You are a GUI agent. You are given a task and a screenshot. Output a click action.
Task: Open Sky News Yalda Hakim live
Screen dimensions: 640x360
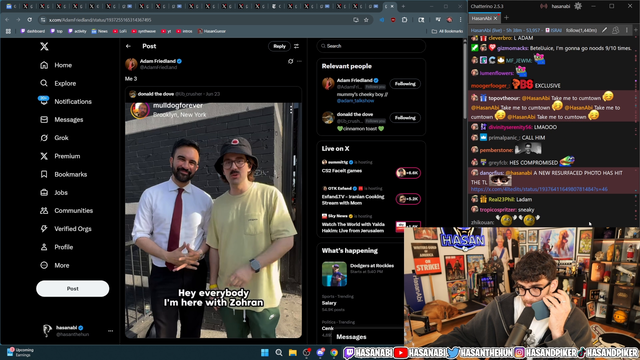[371, 223]
